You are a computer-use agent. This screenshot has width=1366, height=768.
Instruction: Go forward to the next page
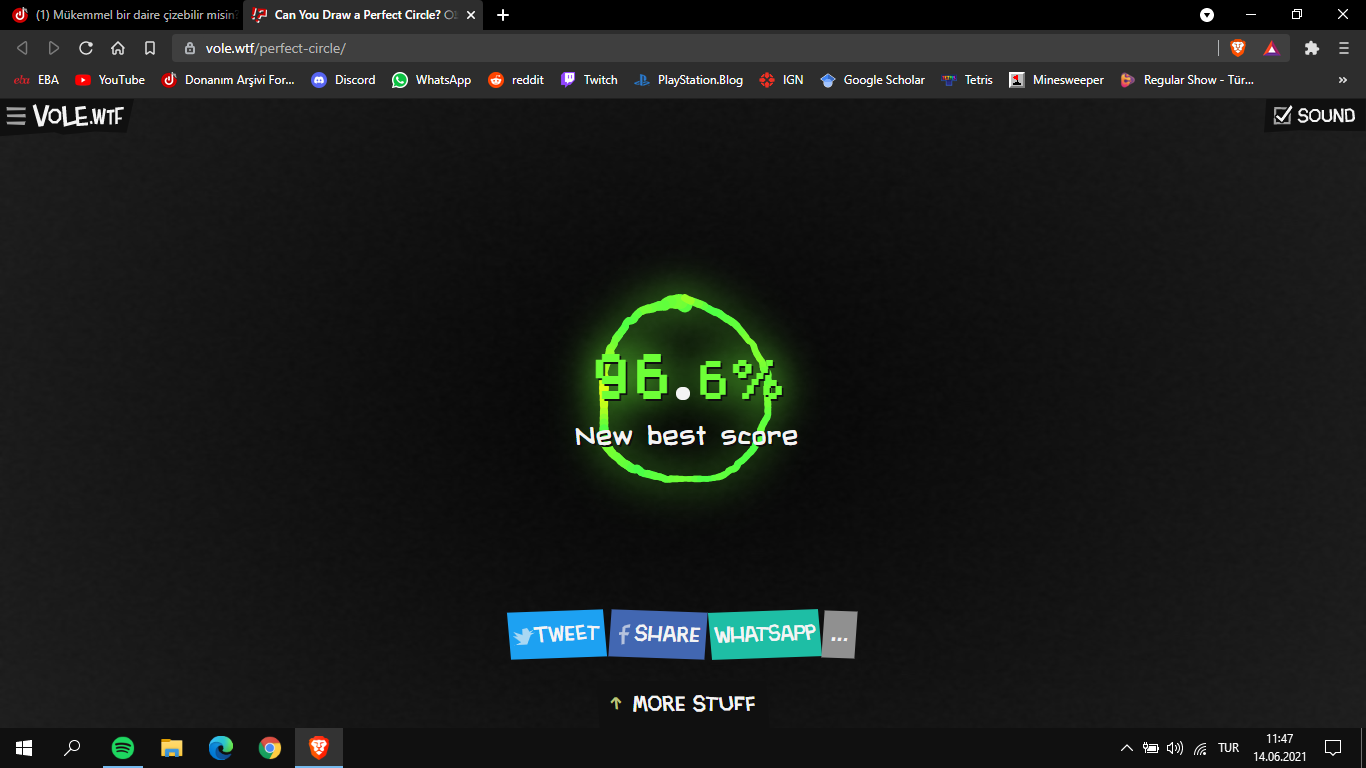pos(54,48)
